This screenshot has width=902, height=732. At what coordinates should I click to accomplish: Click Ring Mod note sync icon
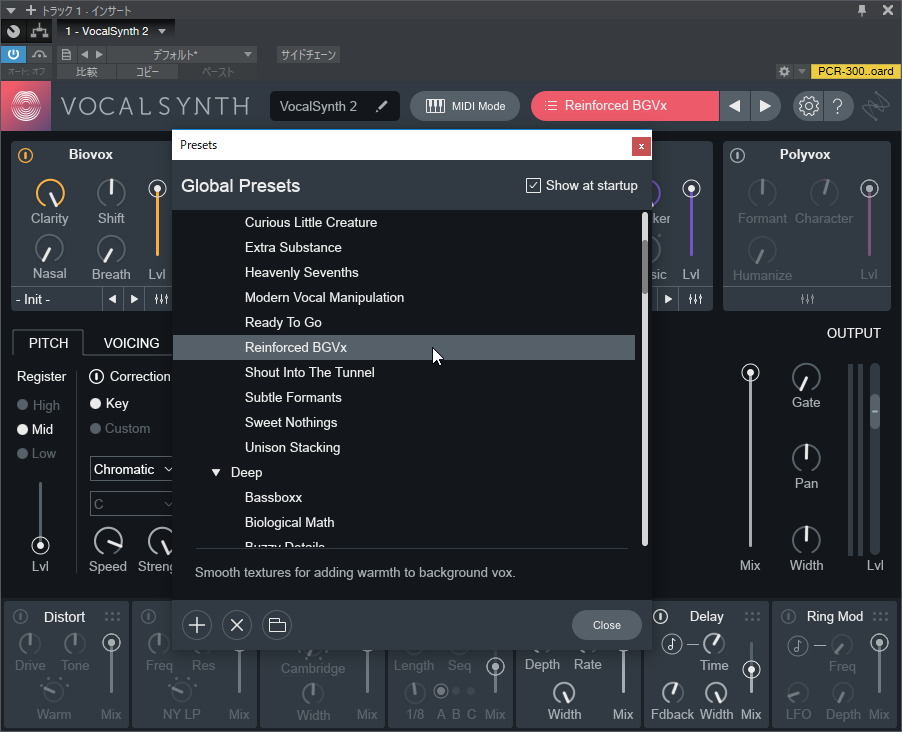[797, 645]
